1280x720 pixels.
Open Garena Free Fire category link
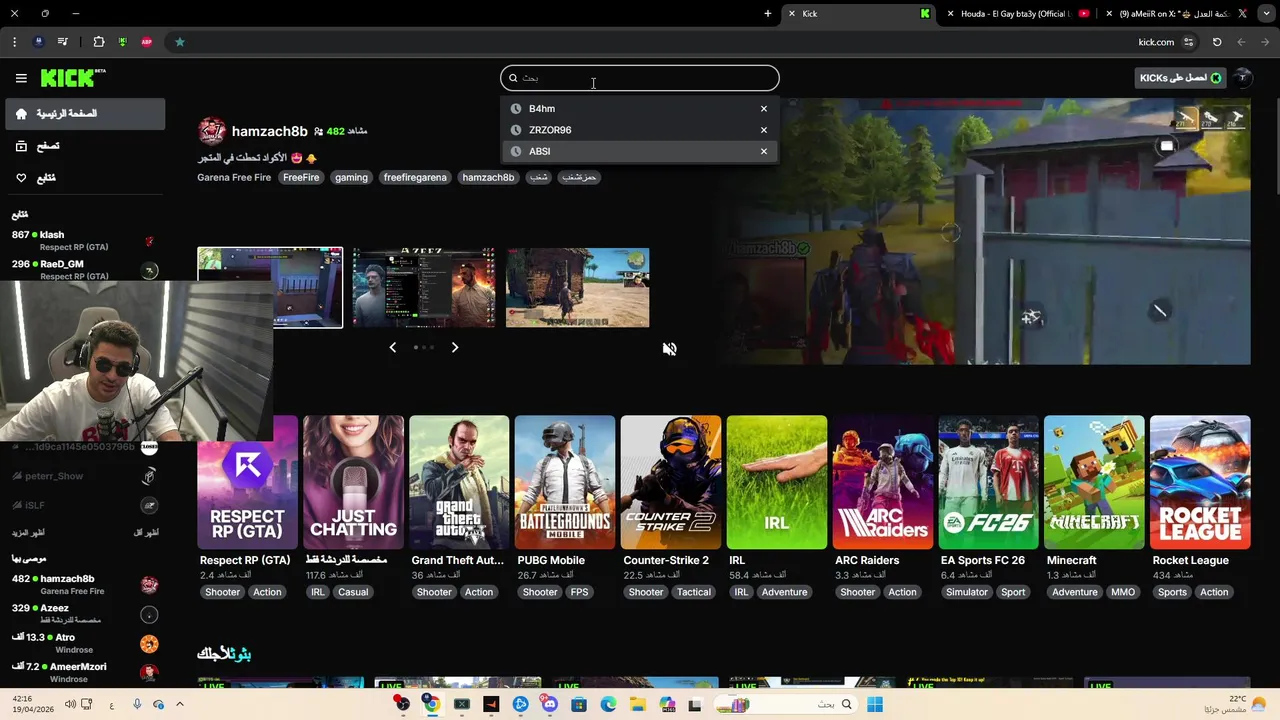pos(234,177)
